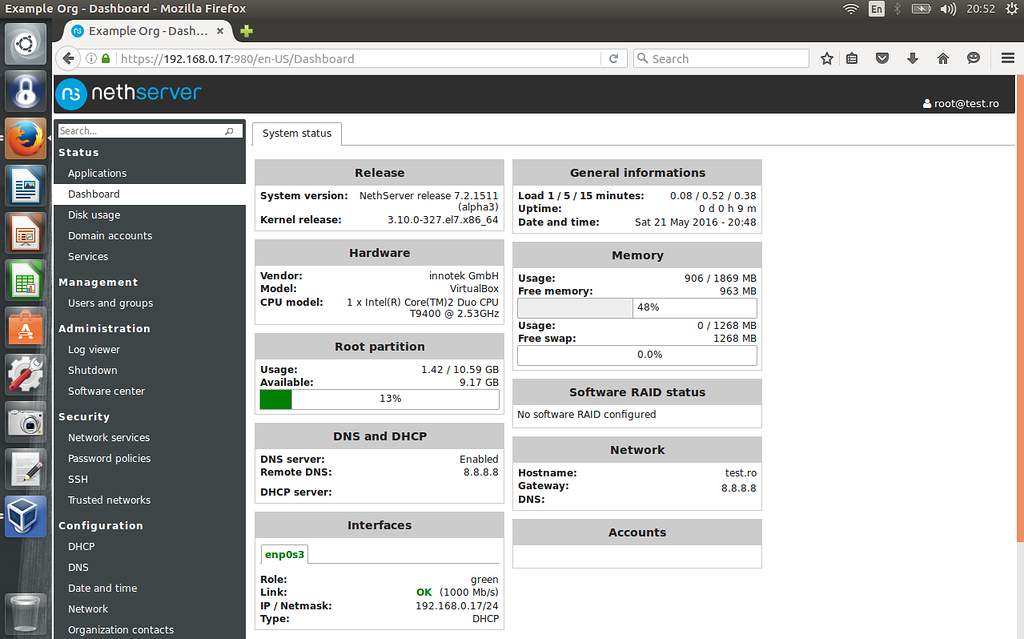
Task: Open the Firefox hamburger menu
Action: (1007, 58)
